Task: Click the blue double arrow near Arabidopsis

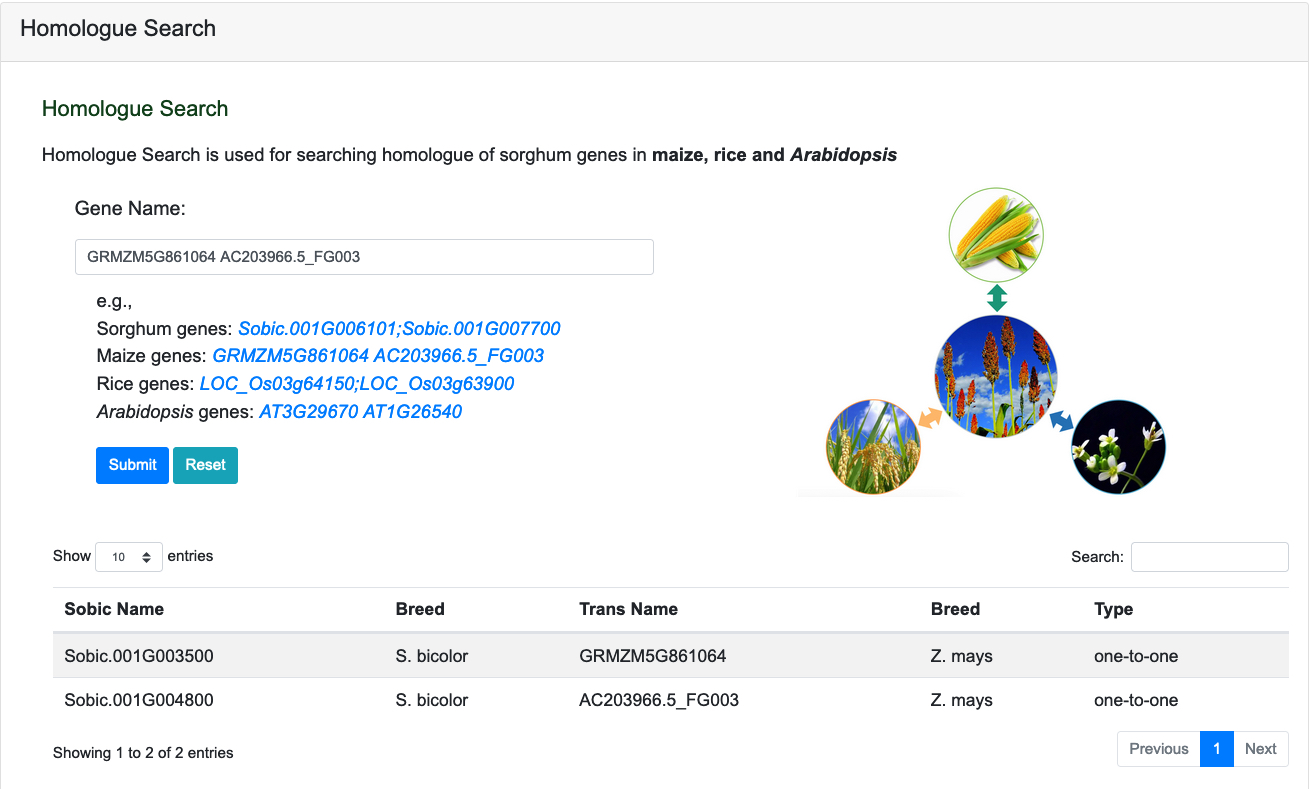Action: 1060,421
